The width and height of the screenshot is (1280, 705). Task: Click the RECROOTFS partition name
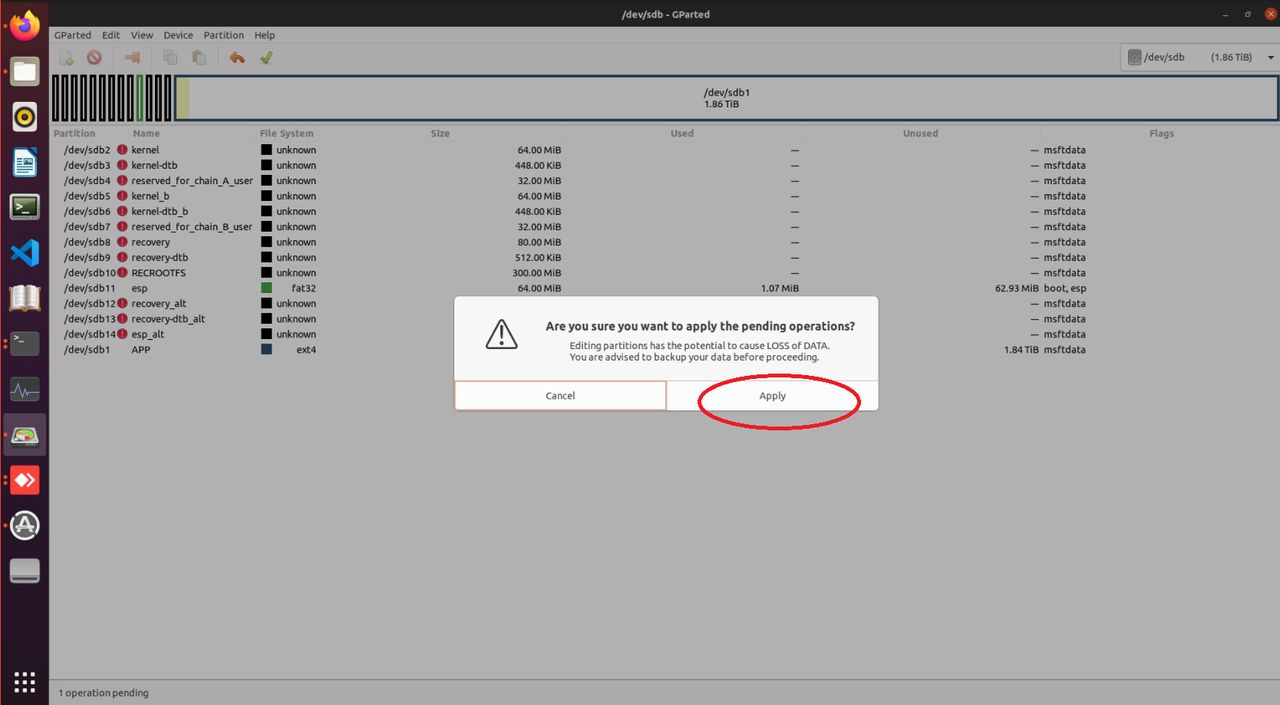click(x=158, y=273)
